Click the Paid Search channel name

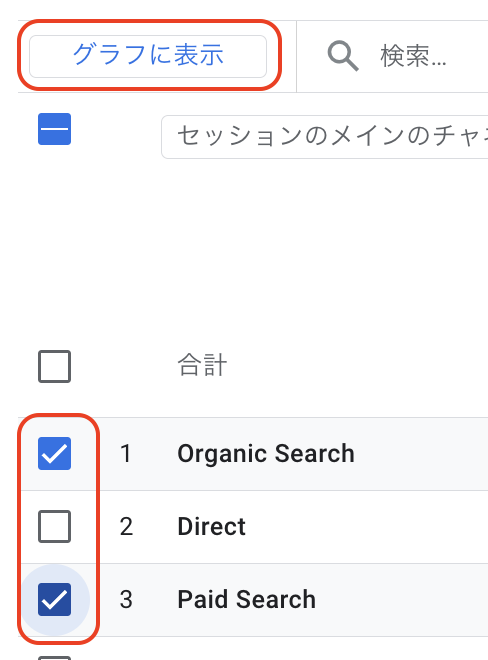[246, 599]
